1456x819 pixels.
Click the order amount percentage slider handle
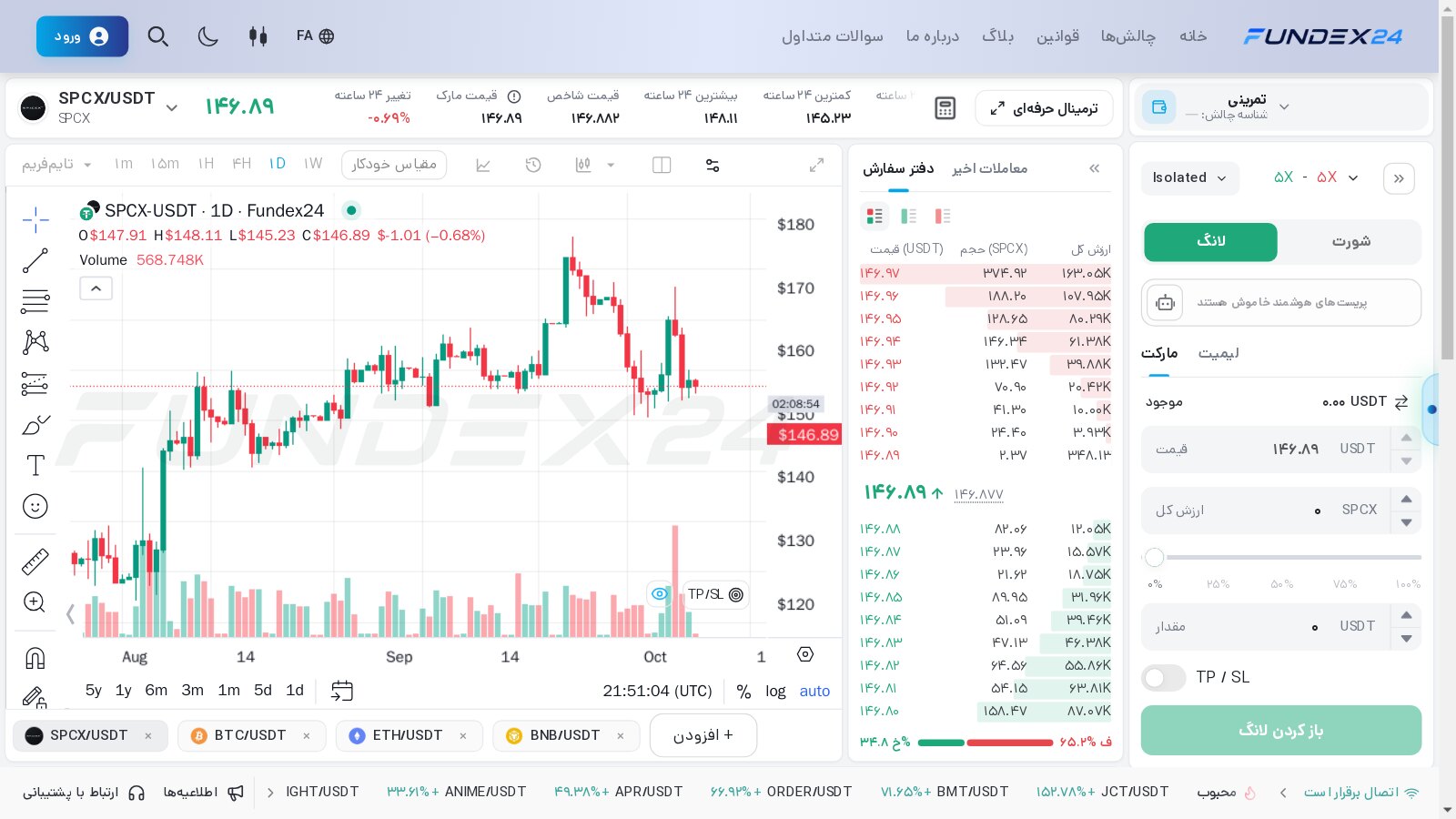pos(1155,557)
